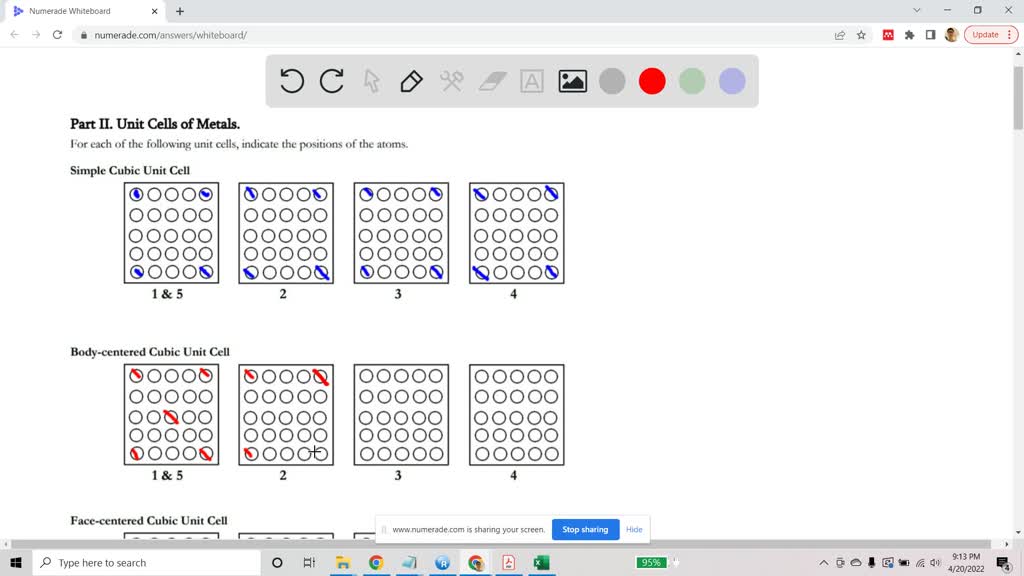Switch to the Numerade Whiteboard tab
This screenshot has width=1024, height=576.
[90, 12]
